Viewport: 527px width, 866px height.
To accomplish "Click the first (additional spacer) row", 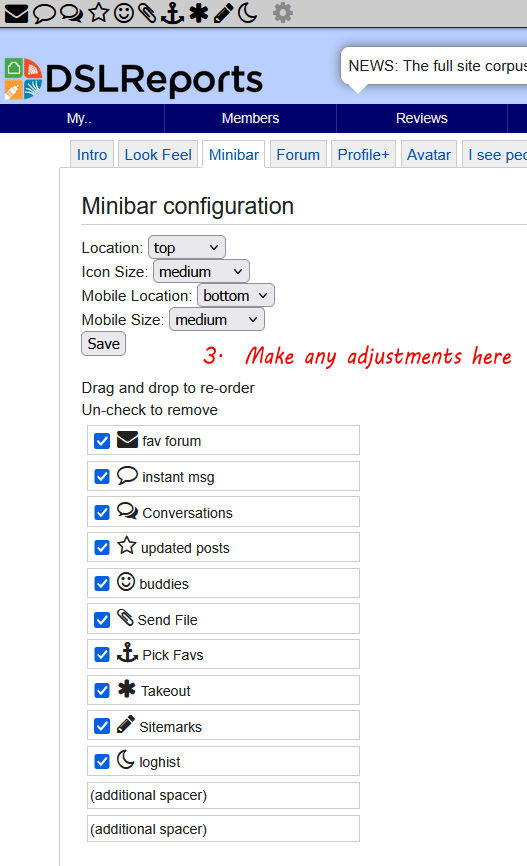I will coord(223,795).
